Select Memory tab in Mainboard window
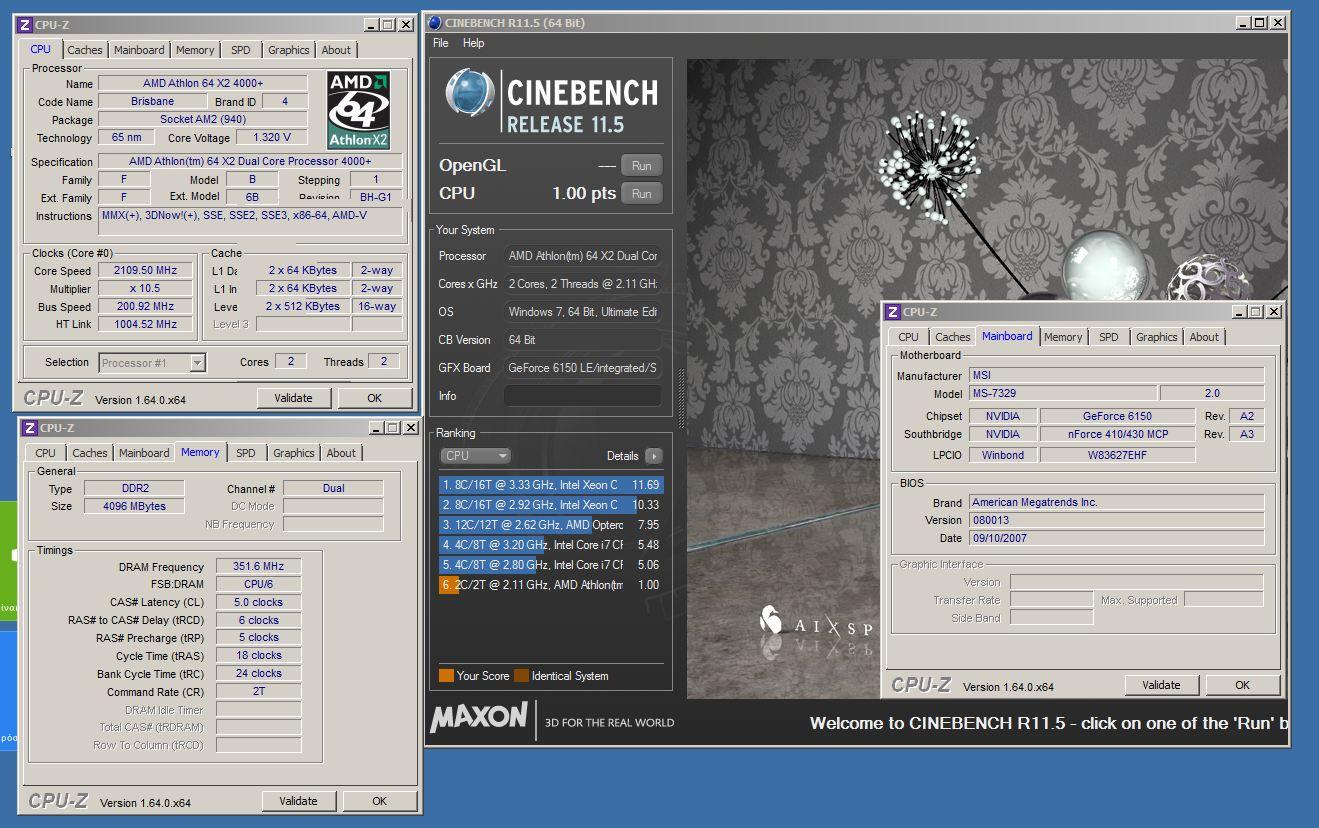Image resolution: width=1319 pixels, height=828 pixels. pyautogui.click(x=1063, y=337)
